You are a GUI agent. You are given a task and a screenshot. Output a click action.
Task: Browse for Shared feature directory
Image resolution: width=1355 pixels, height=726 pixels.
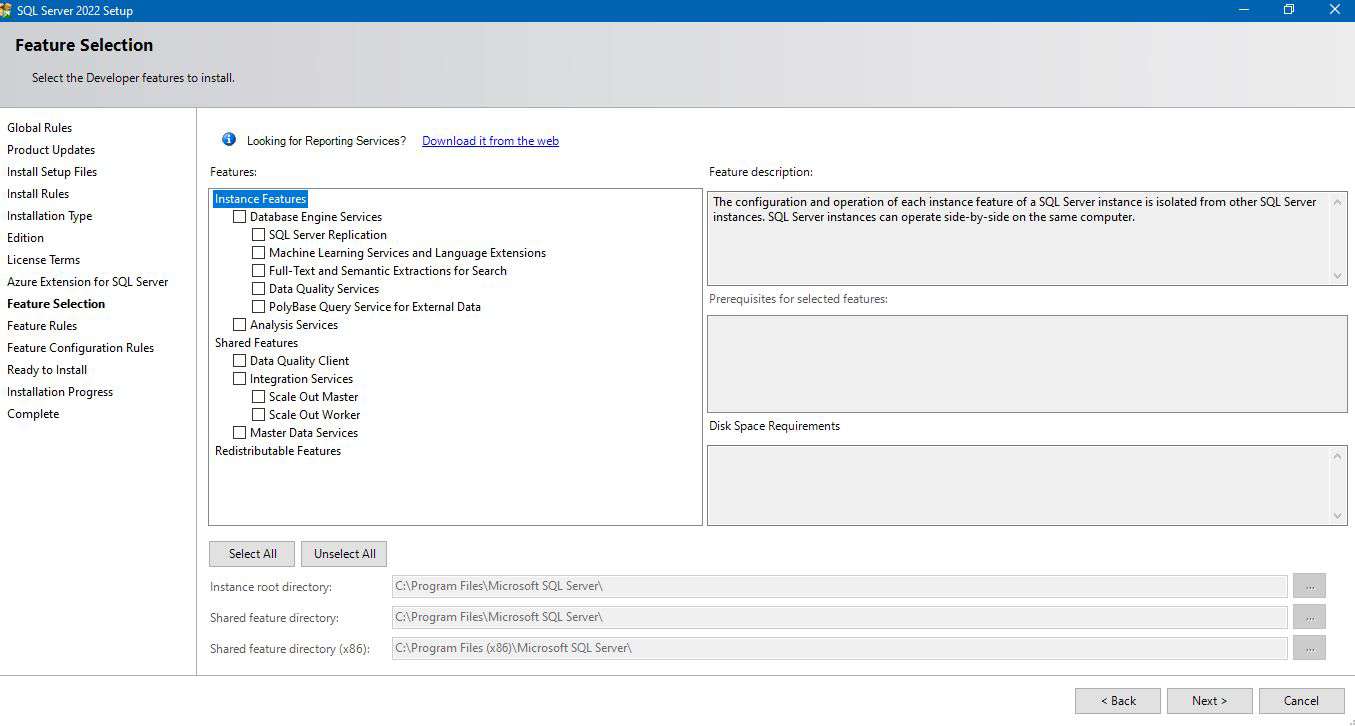[x=1309, y=617]
